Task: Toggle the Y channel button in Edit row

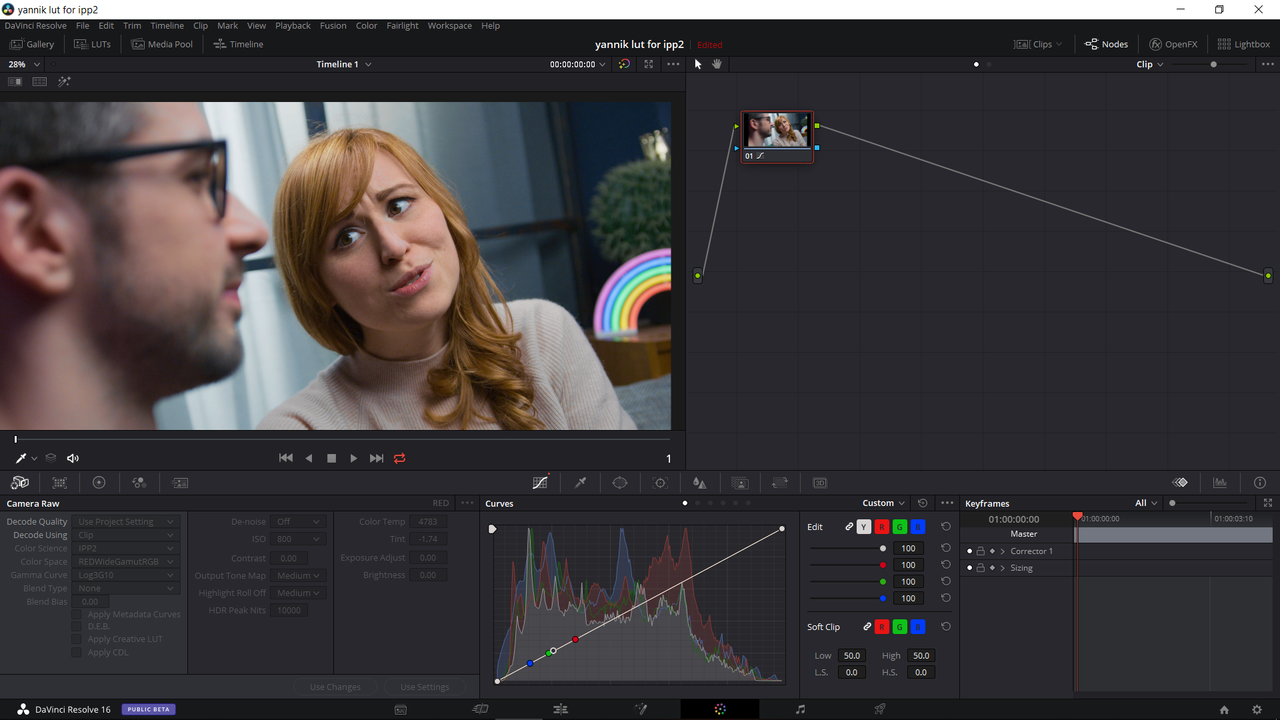Action: pyautogui.click(x=864, y=527)
